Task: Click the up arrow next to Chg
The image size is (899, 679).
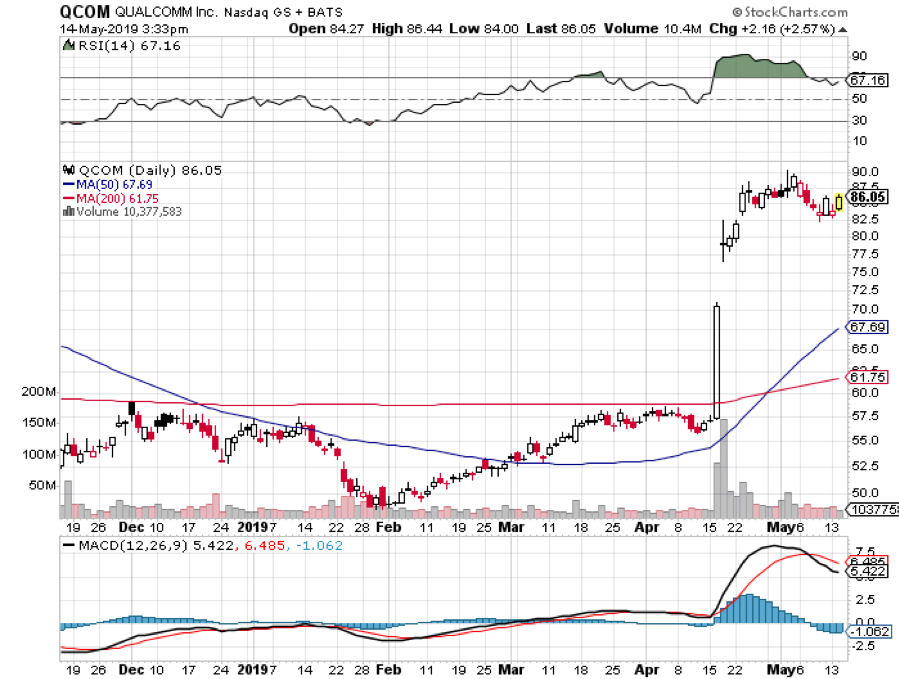Action: pos(842,30)
